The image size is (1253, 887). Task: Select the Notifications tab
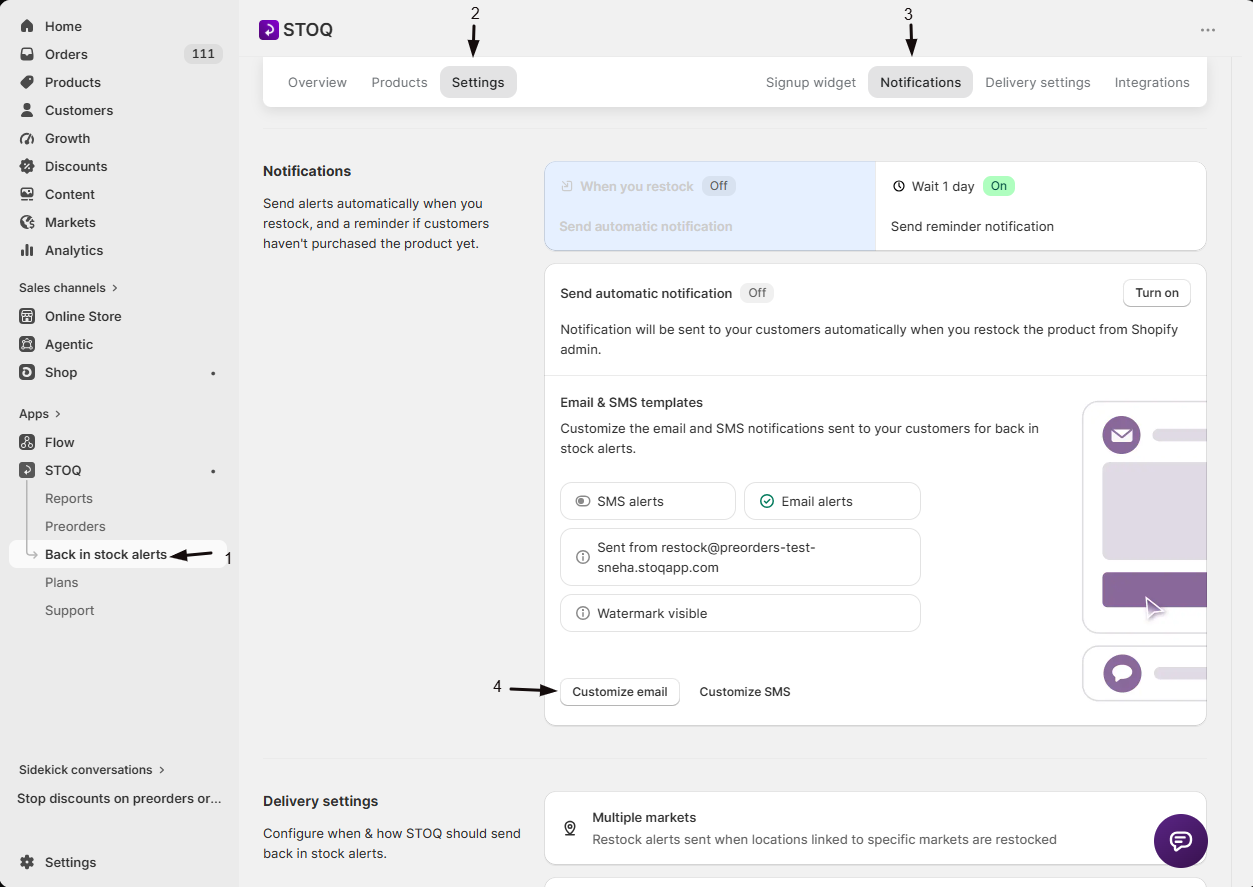click(921, 82)
